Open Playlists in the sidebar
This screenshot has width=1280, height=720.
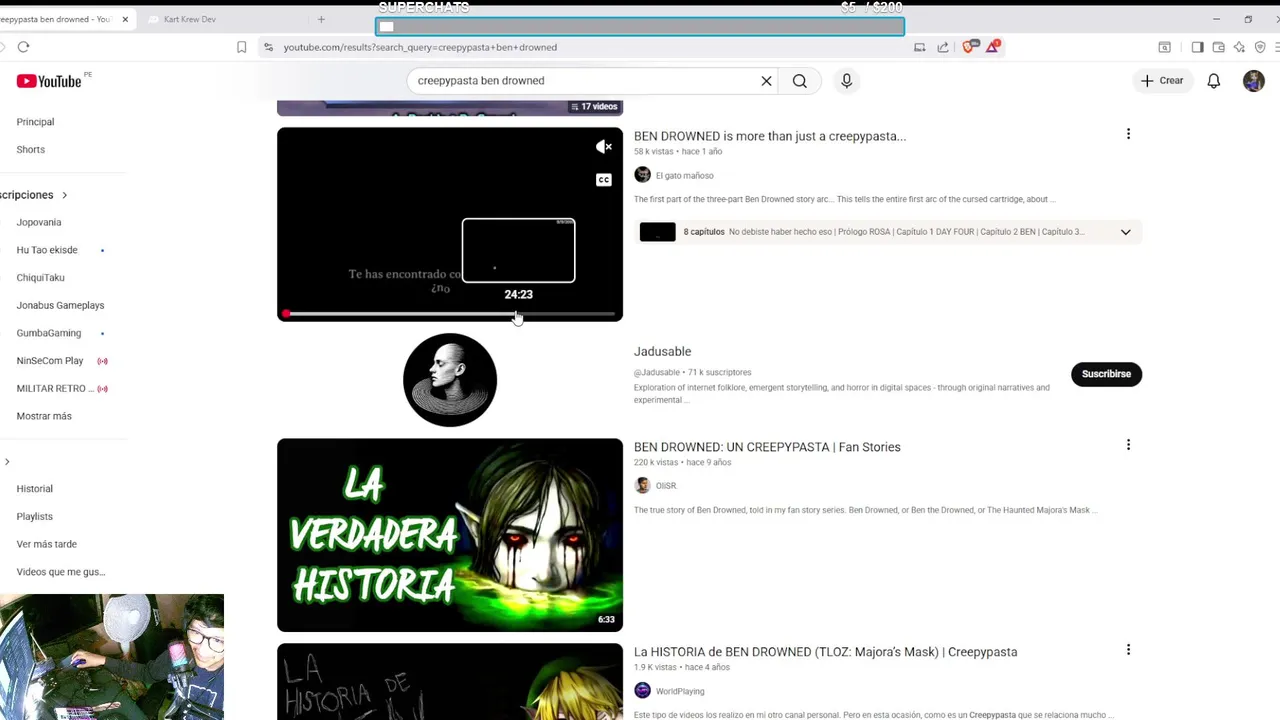(x=34, y=517)
